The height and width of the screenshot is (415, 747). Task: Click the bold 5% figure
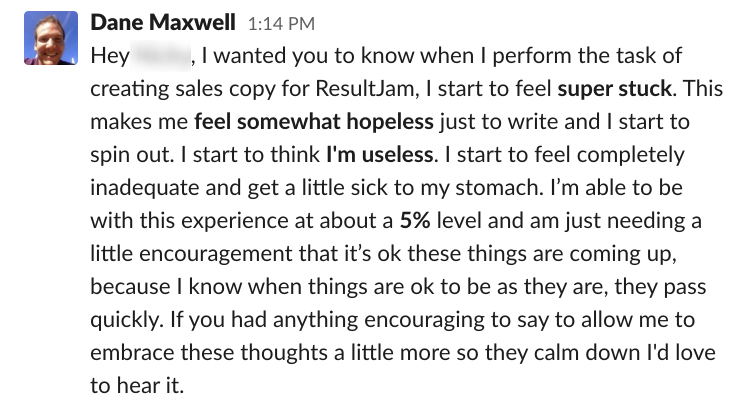click(x=415, y=221)
